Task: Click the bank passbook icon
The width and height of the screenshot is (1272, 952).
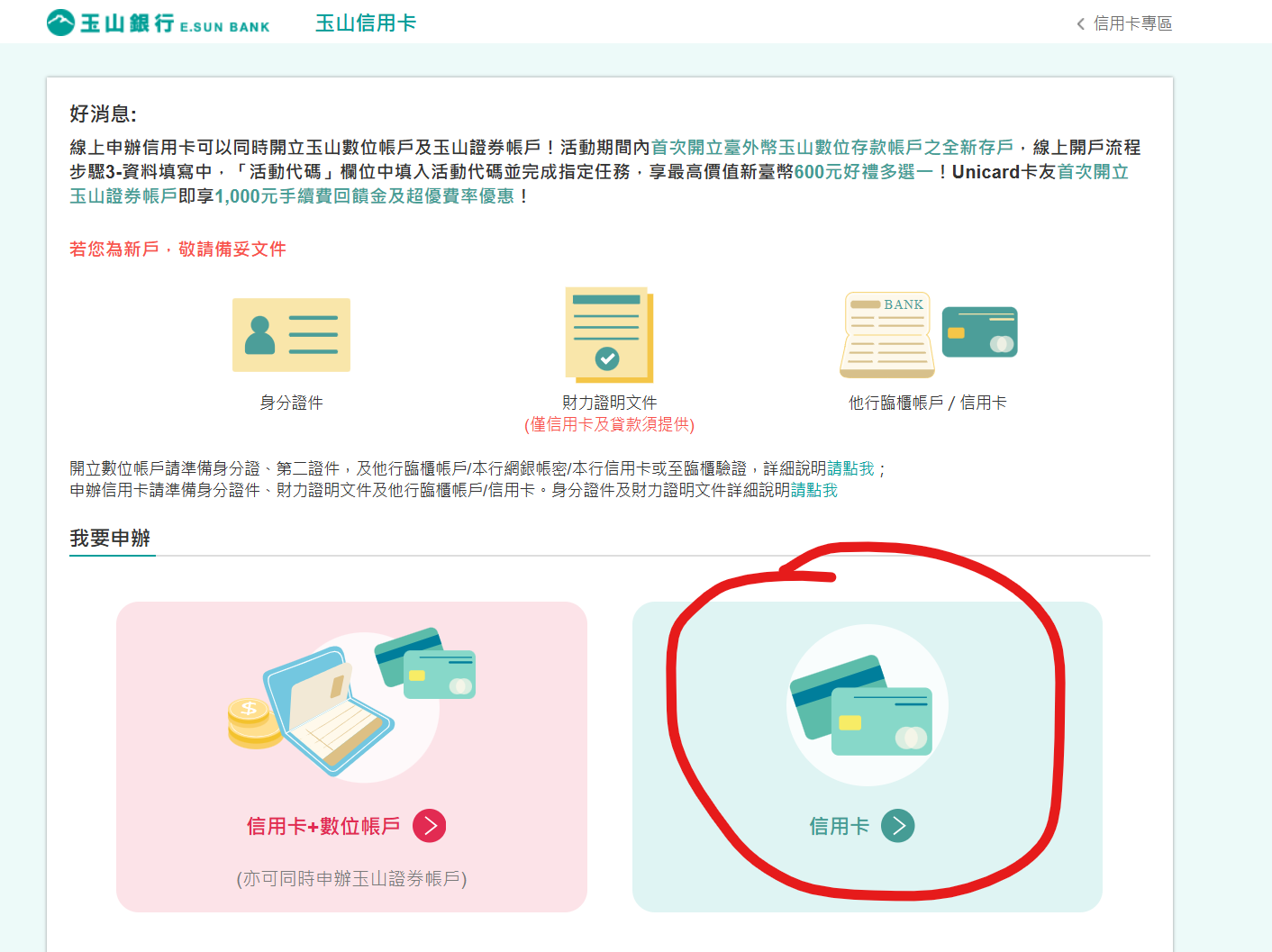Action: point(887,335)
